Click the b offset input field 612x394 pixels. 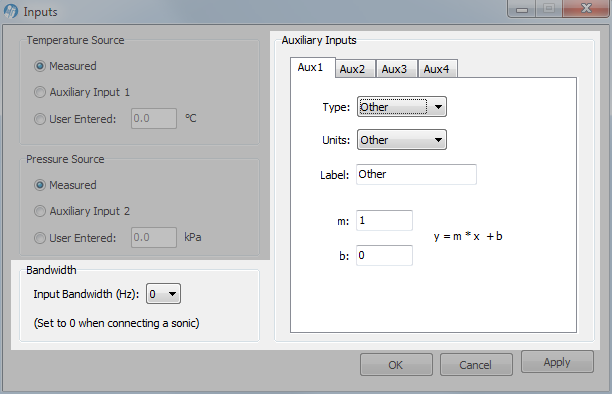384,255
